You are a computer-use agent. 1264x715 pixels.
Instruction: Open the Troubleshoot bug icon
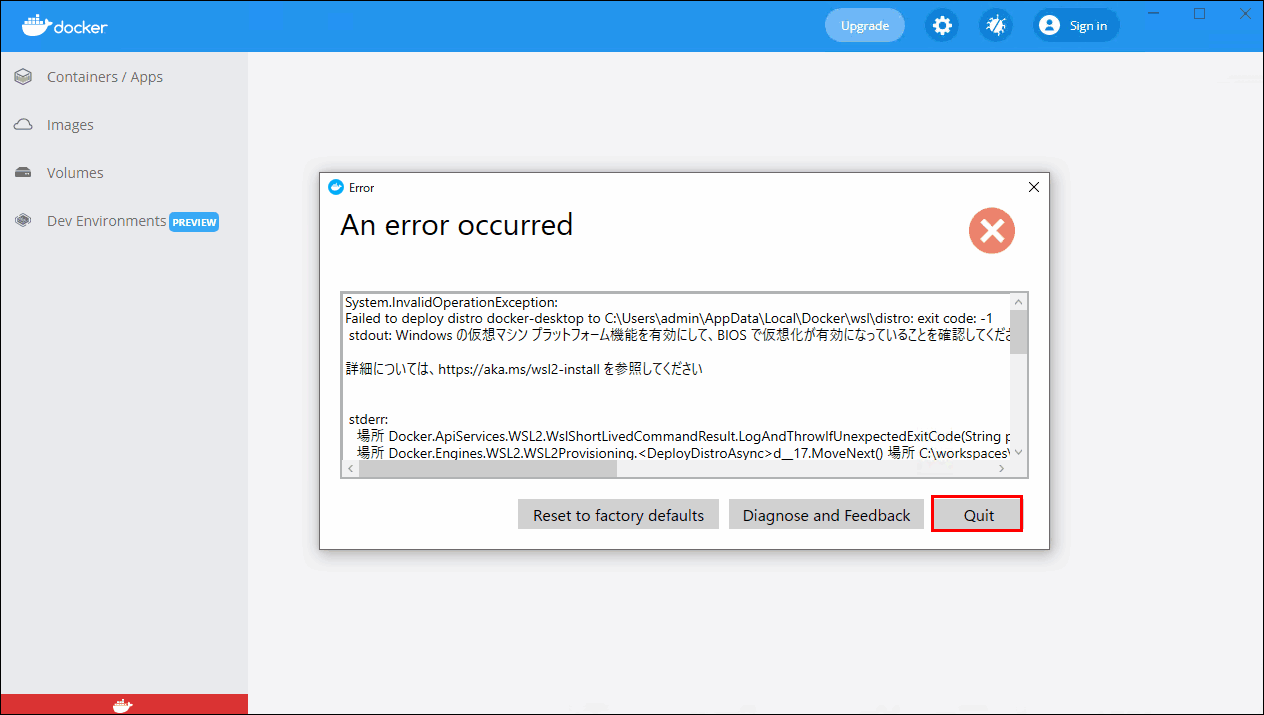996,26
